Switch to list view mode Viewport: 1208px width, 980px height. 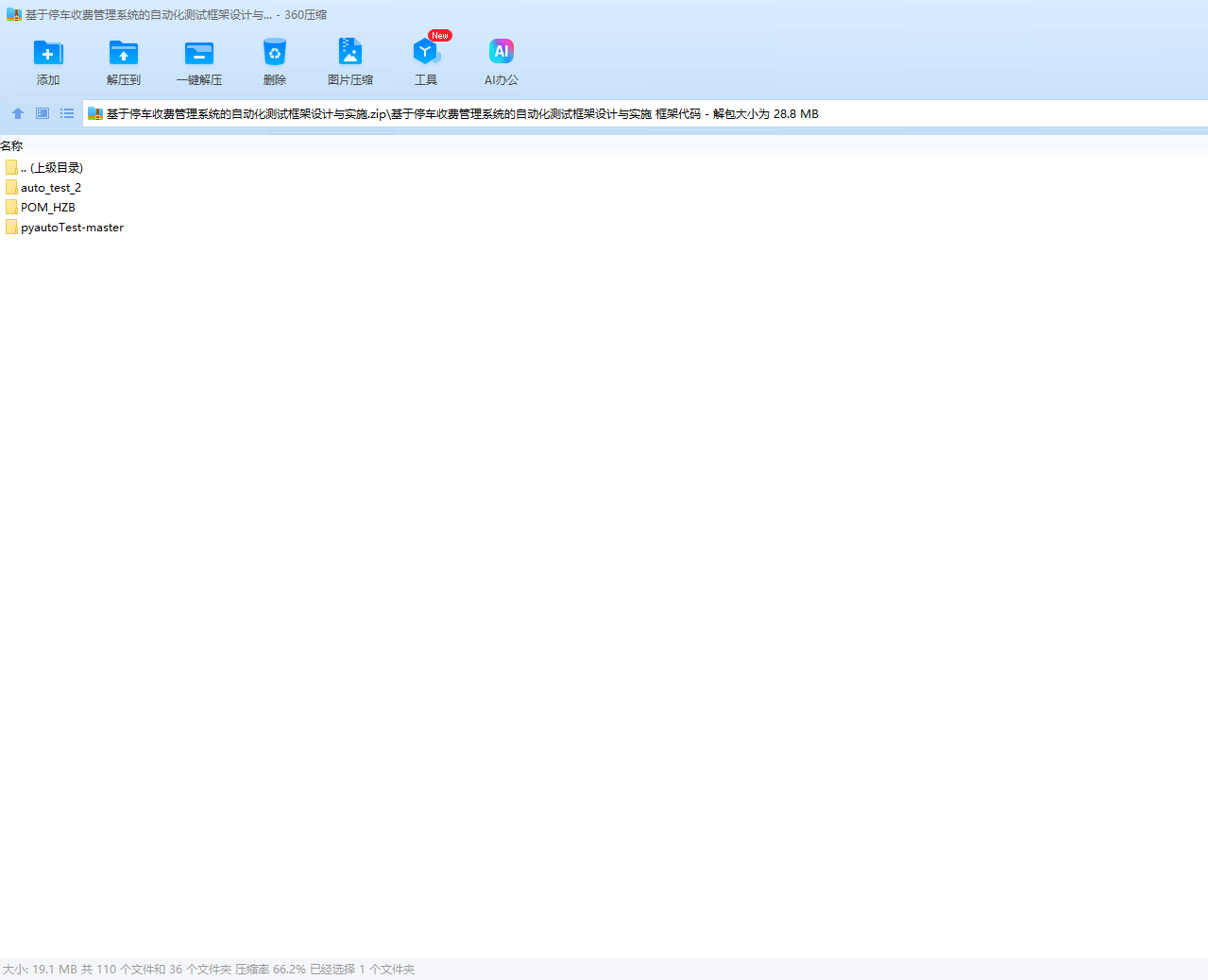click(x=67, y=113)
